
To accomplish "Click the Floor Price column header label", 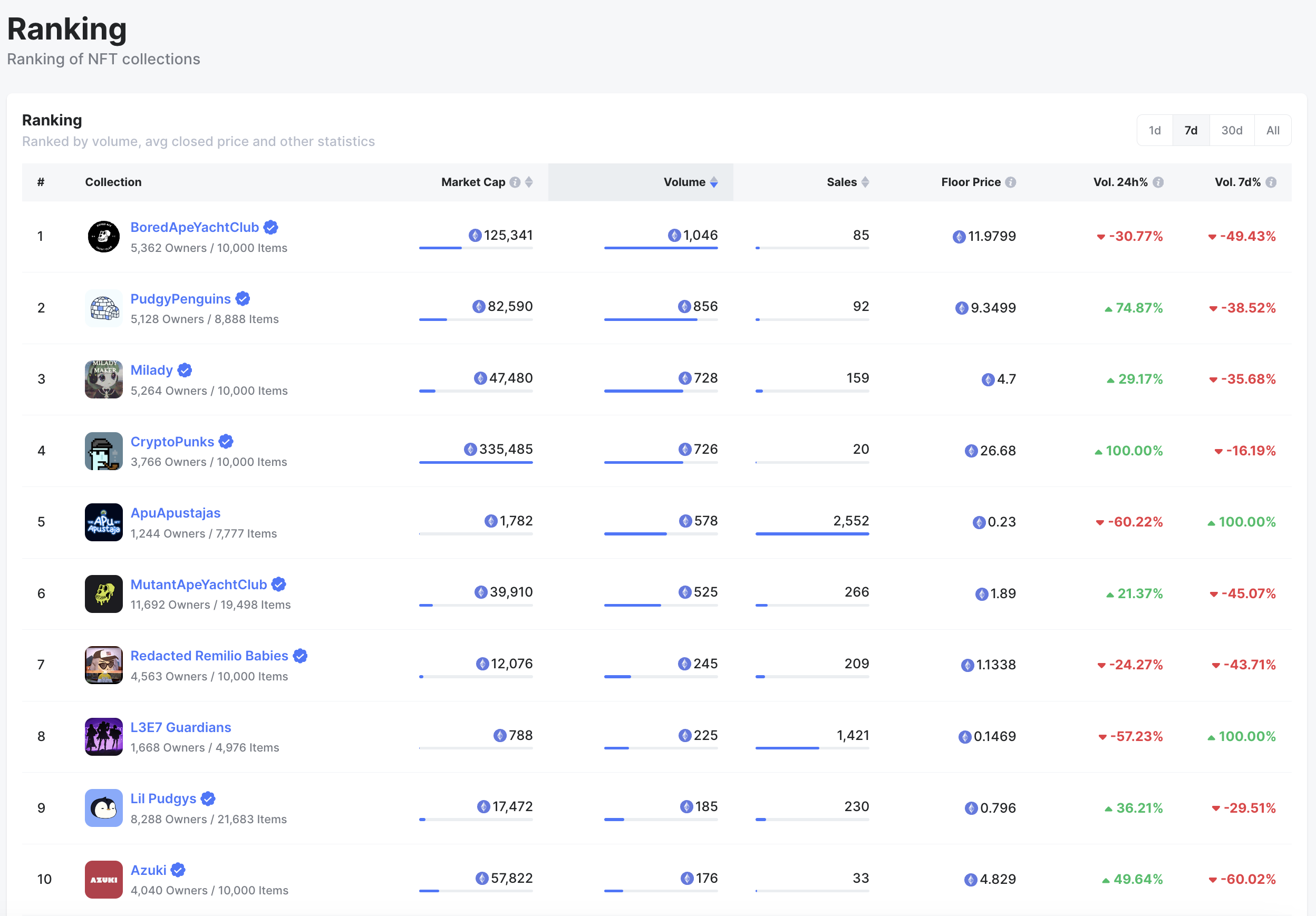I will pos(971,182).
